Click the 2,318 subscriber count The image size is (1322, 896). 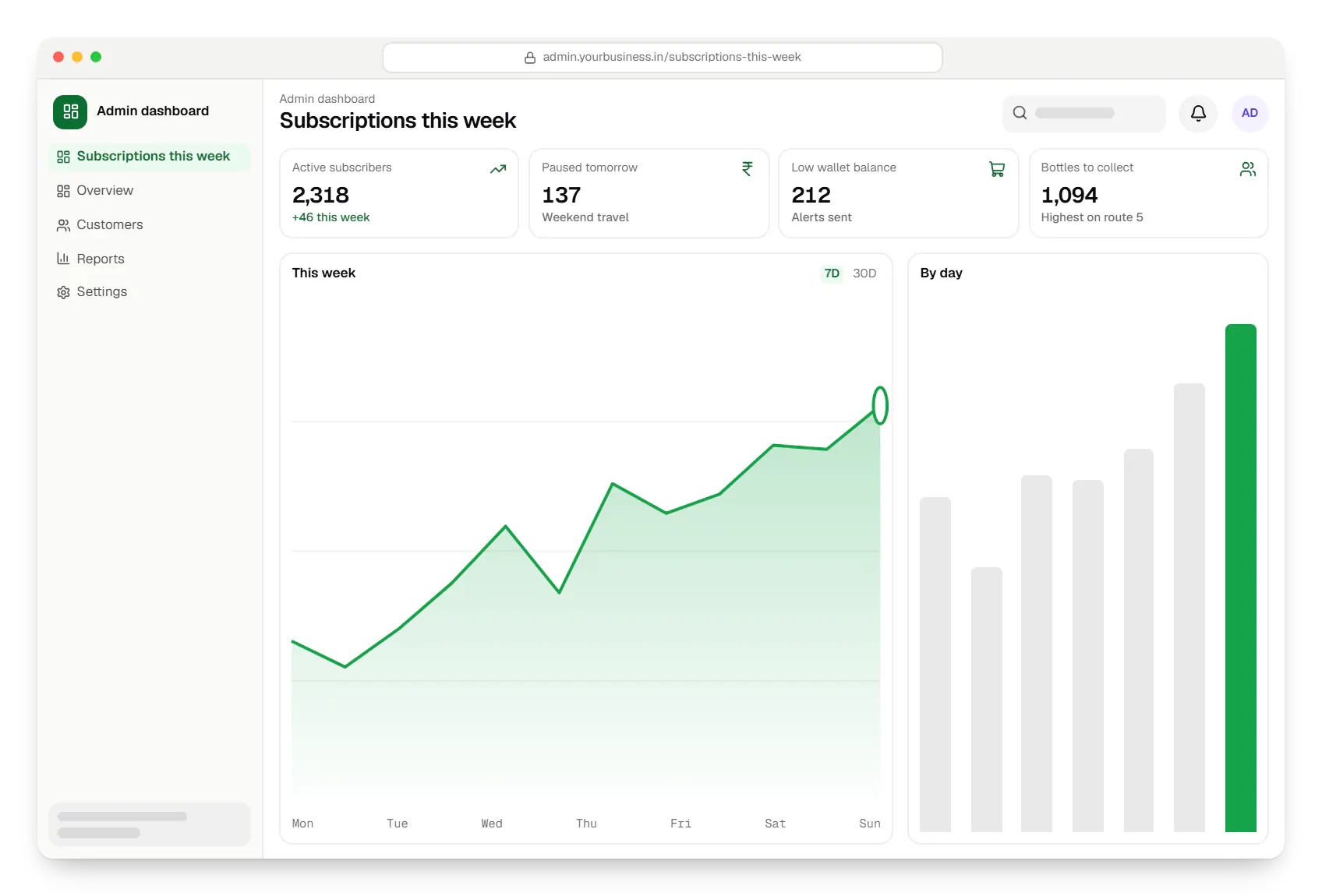[x=320, y=195]
